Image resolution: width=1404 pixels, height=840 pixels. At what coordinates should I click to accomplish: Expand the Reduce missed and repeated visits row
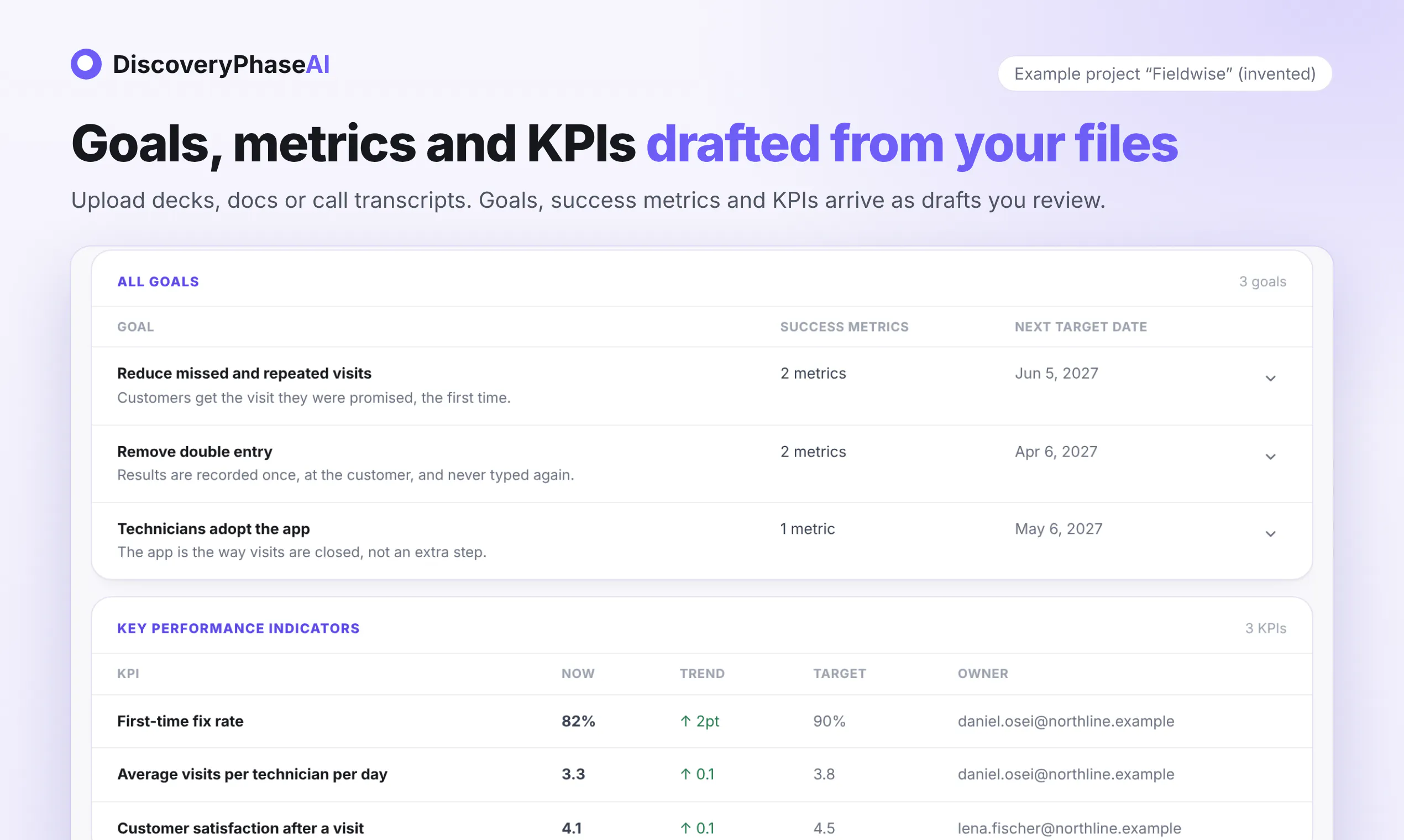point(1270,378)
